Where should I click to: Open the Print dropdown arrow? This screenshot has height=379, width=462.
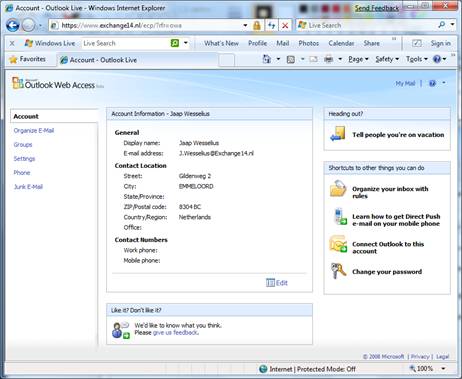pos(340,59)
